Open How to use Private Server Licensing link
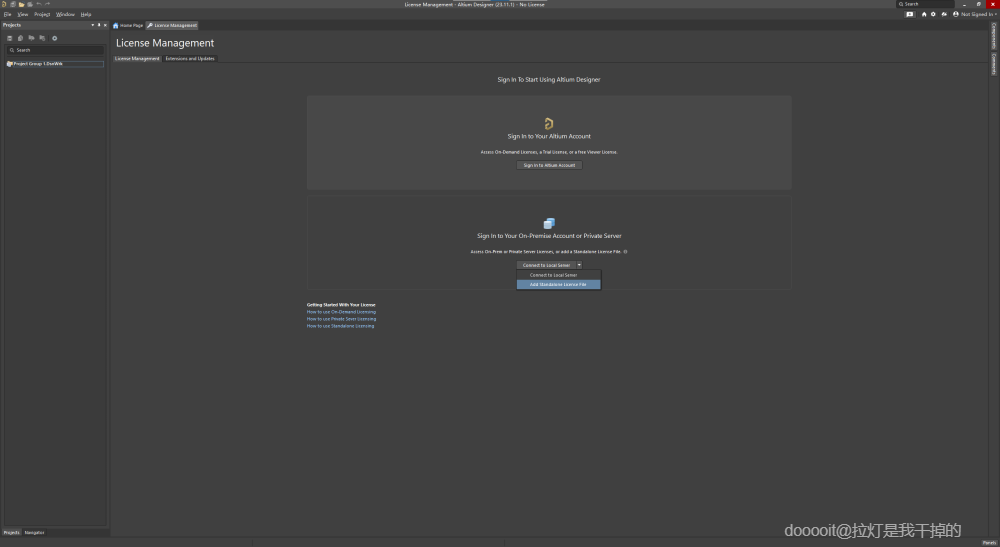1000x547 pixels. click(341, 319)
